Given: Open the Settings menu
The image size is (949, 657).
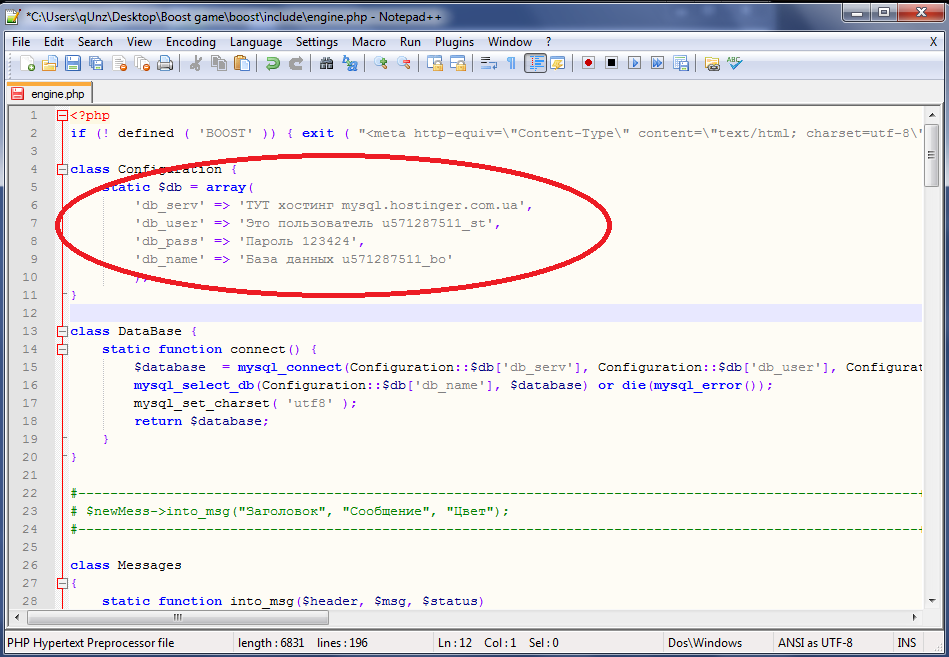Looking at the screenshot, I should click(x=317, y=42).
